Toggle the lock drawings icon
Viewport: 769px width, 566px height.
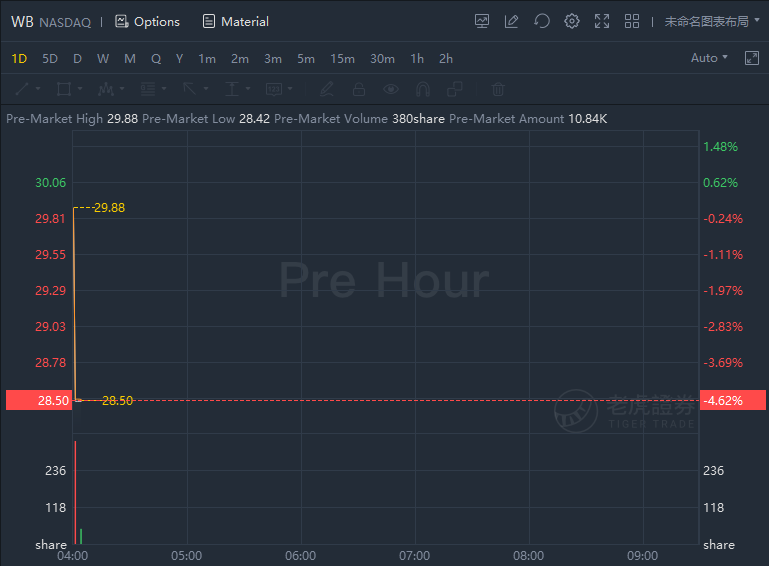pyautogui.click(x=359, y=89)
